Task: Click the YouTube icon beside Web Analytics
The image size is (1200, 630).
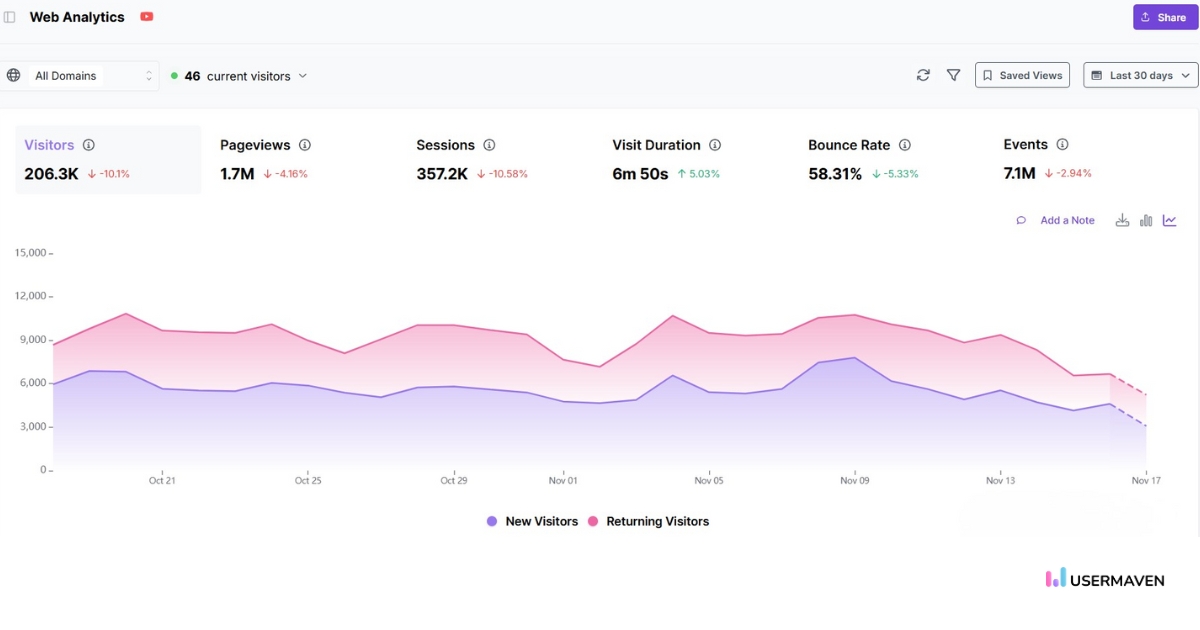Action: [146, 17]
